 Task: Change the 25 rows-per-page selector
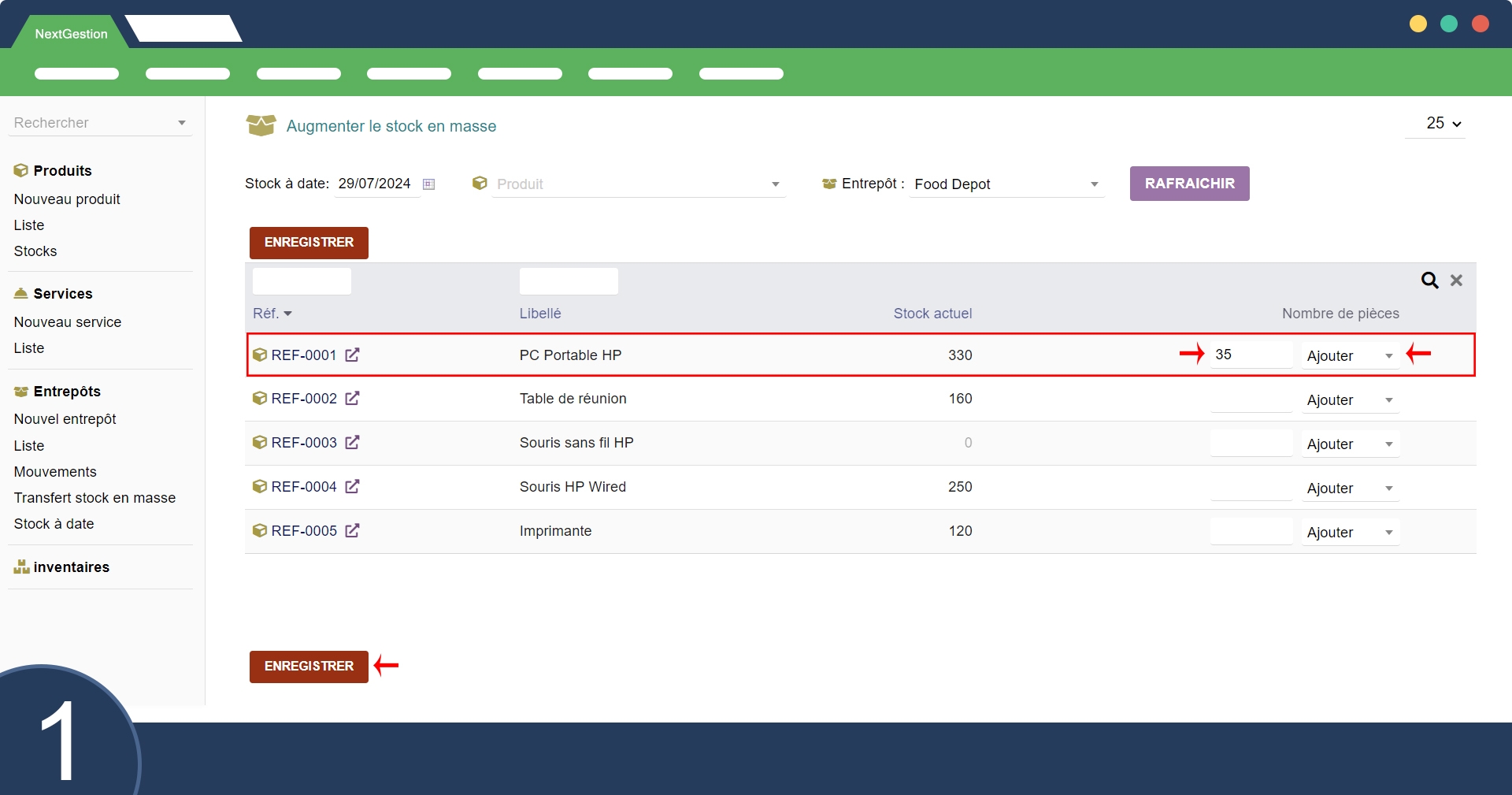(x=1443, y=124)
